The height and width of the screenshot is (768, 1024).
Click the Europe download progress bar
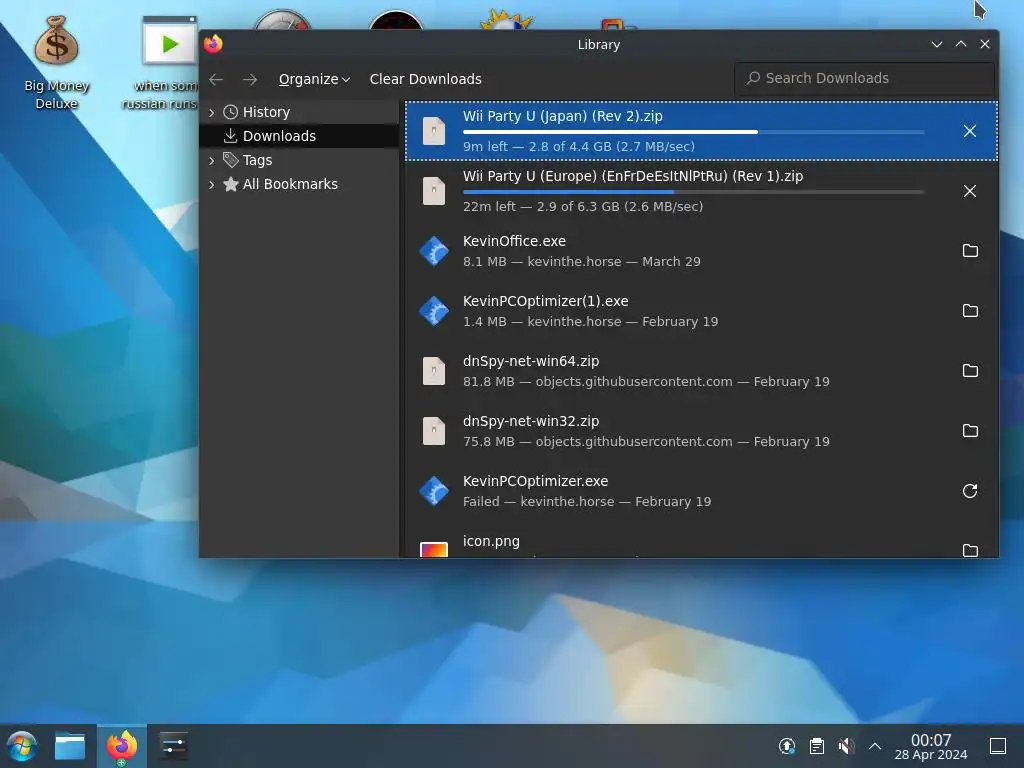coord(694,192)
